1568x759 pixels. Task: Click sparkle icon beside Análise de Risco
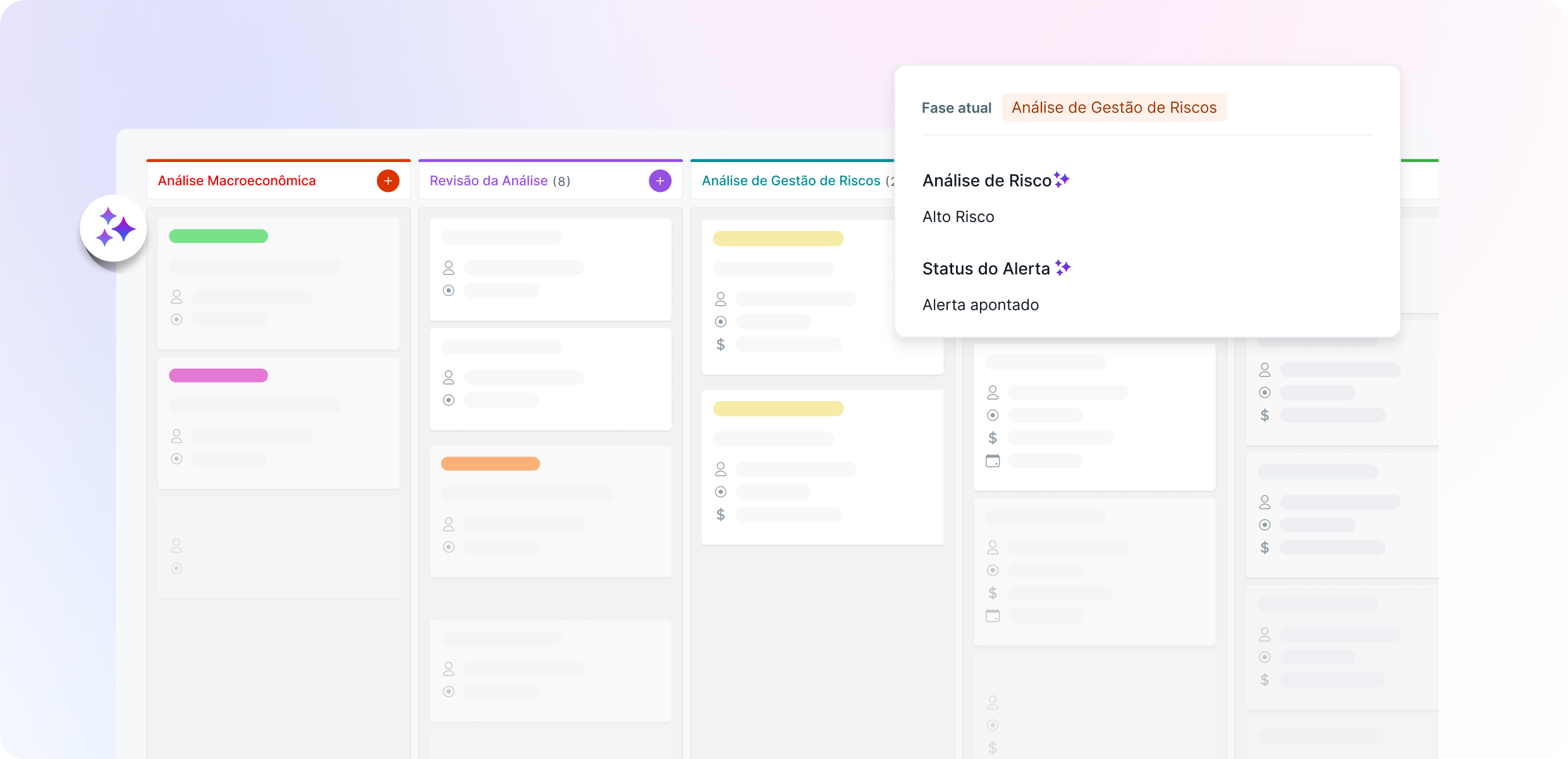[1062, 180]
